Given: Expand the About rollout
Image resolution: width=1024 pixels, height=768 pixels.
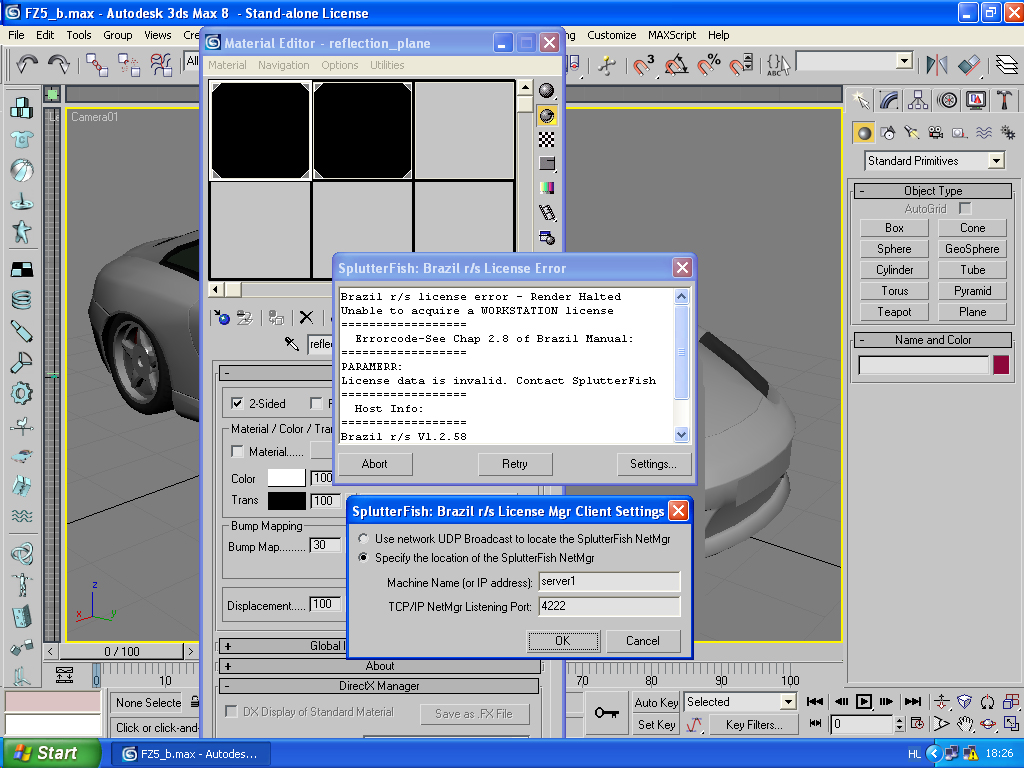Looking at the screenshot, I should tap(379, 666).
